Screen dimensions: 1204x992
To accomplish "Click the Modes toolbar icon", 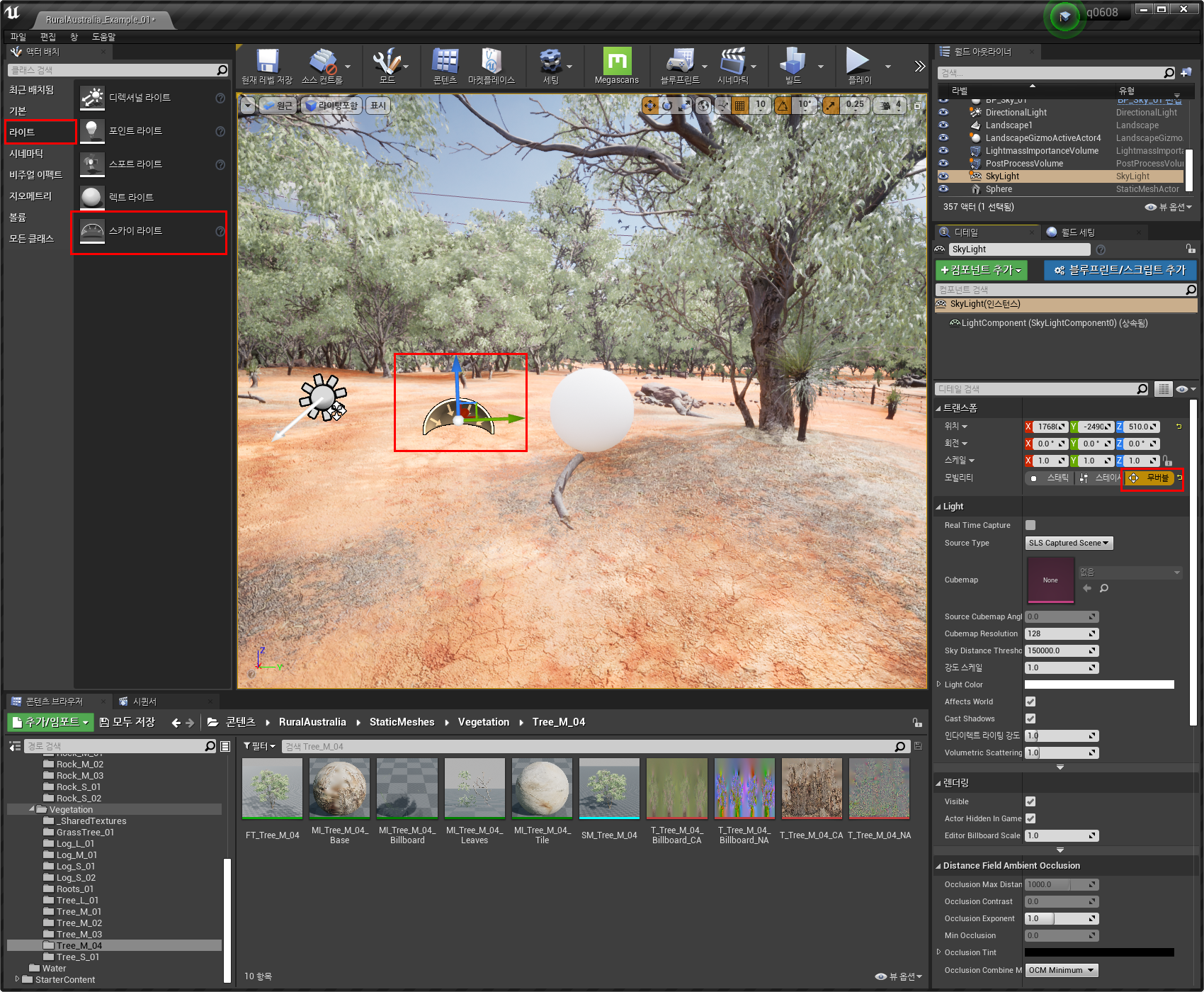I will (x=387, y=67).
